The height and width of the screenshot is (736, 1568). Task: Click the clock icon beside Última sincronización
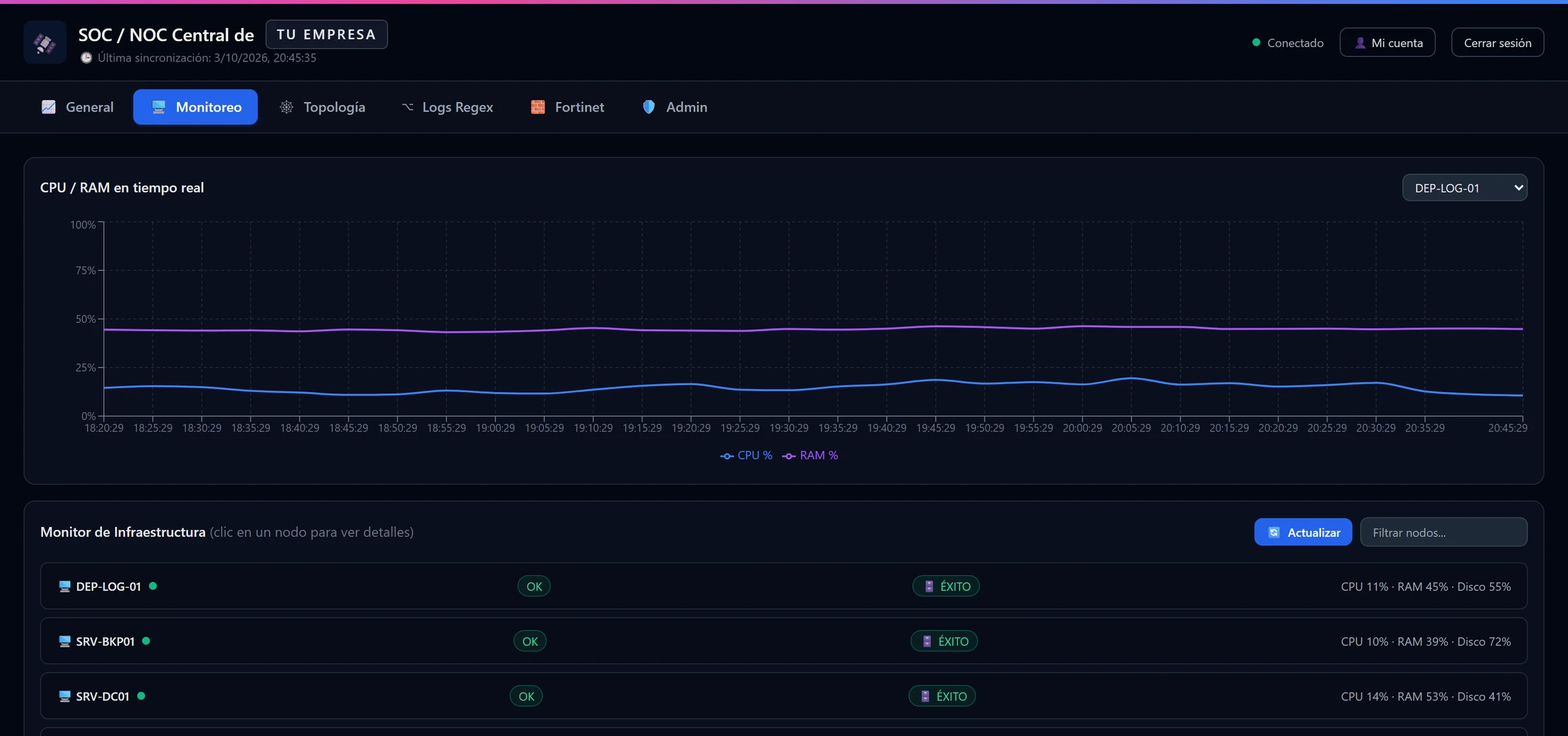[x=86, y=58]
